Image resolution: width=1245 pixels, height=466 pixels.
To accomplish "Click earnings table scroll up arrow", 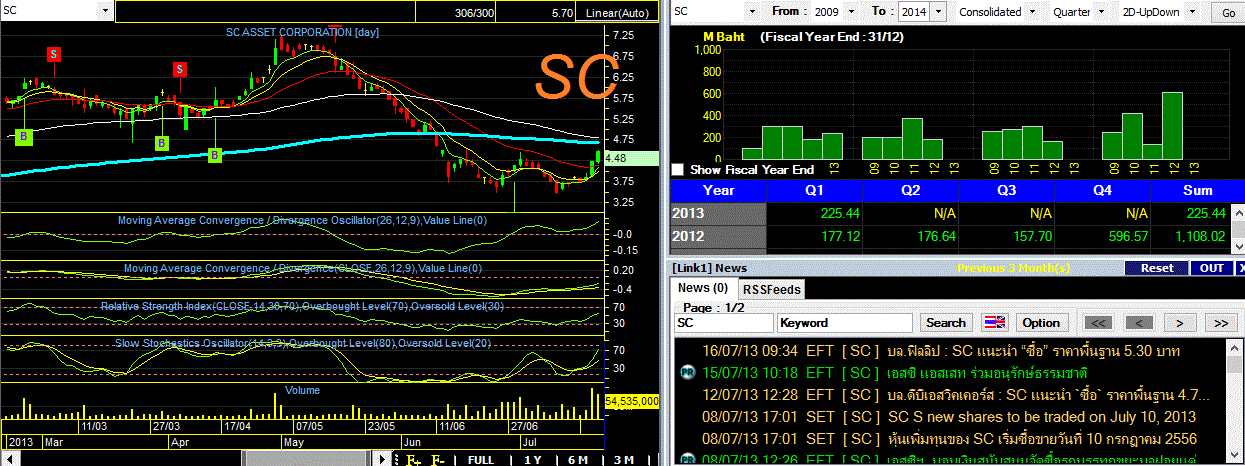I will [1238, 211].
